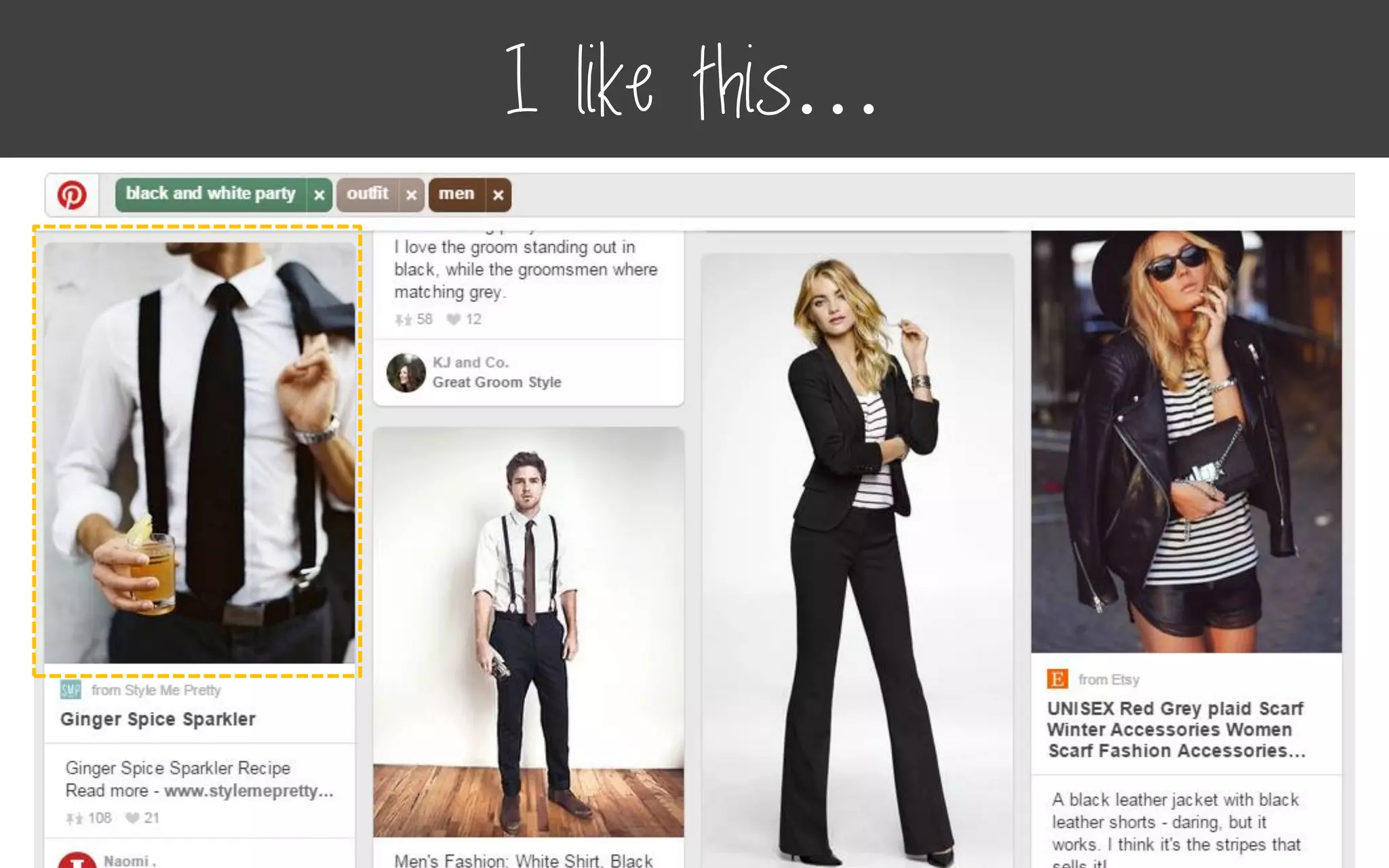The height and width of the screenshot is (868, 1389).
Task: Click the 'men' tag label
Action: coord(456,194)
